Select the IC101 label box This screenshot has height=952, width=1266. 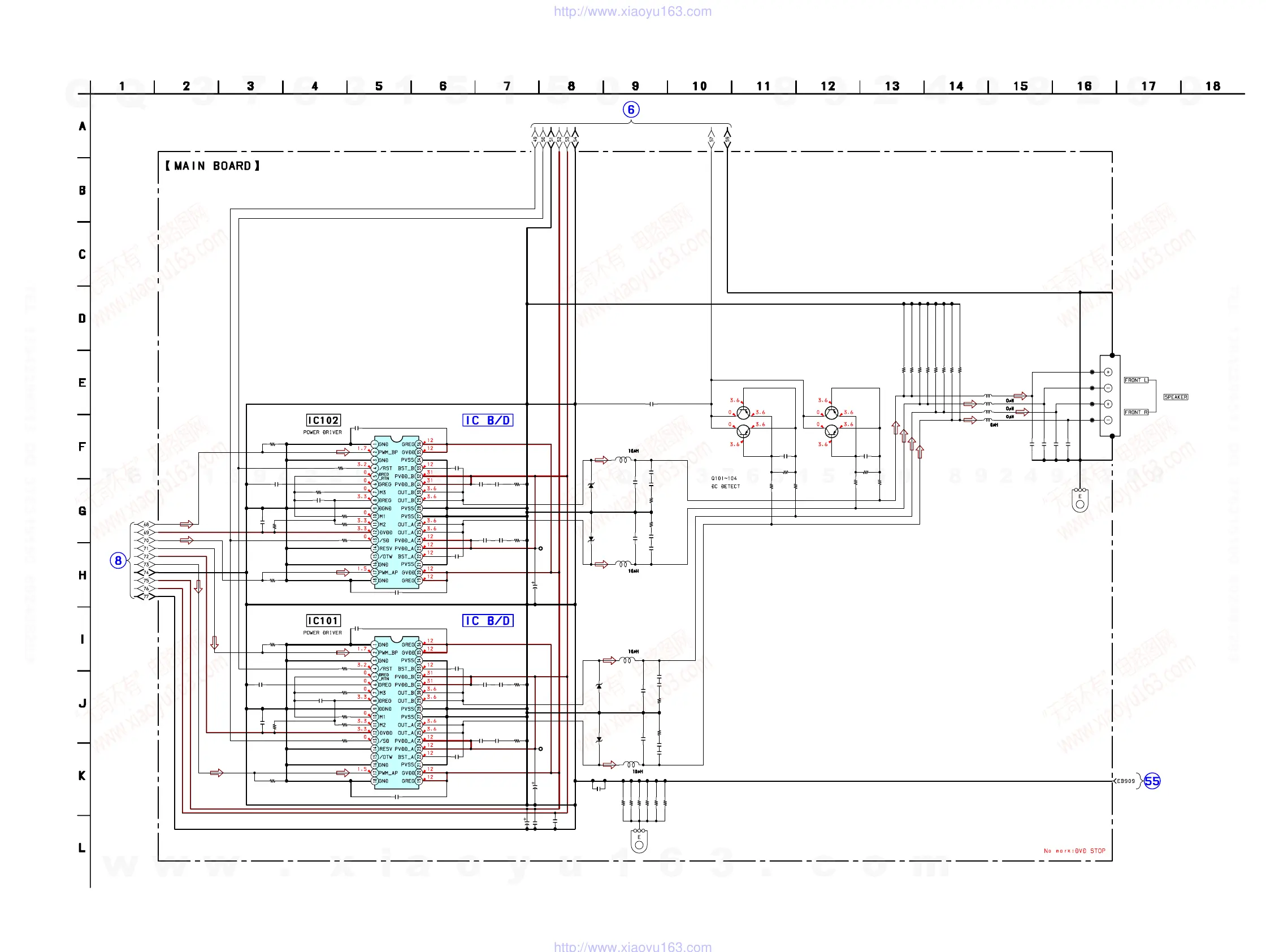pyautogui.click(x=323, y=621)
